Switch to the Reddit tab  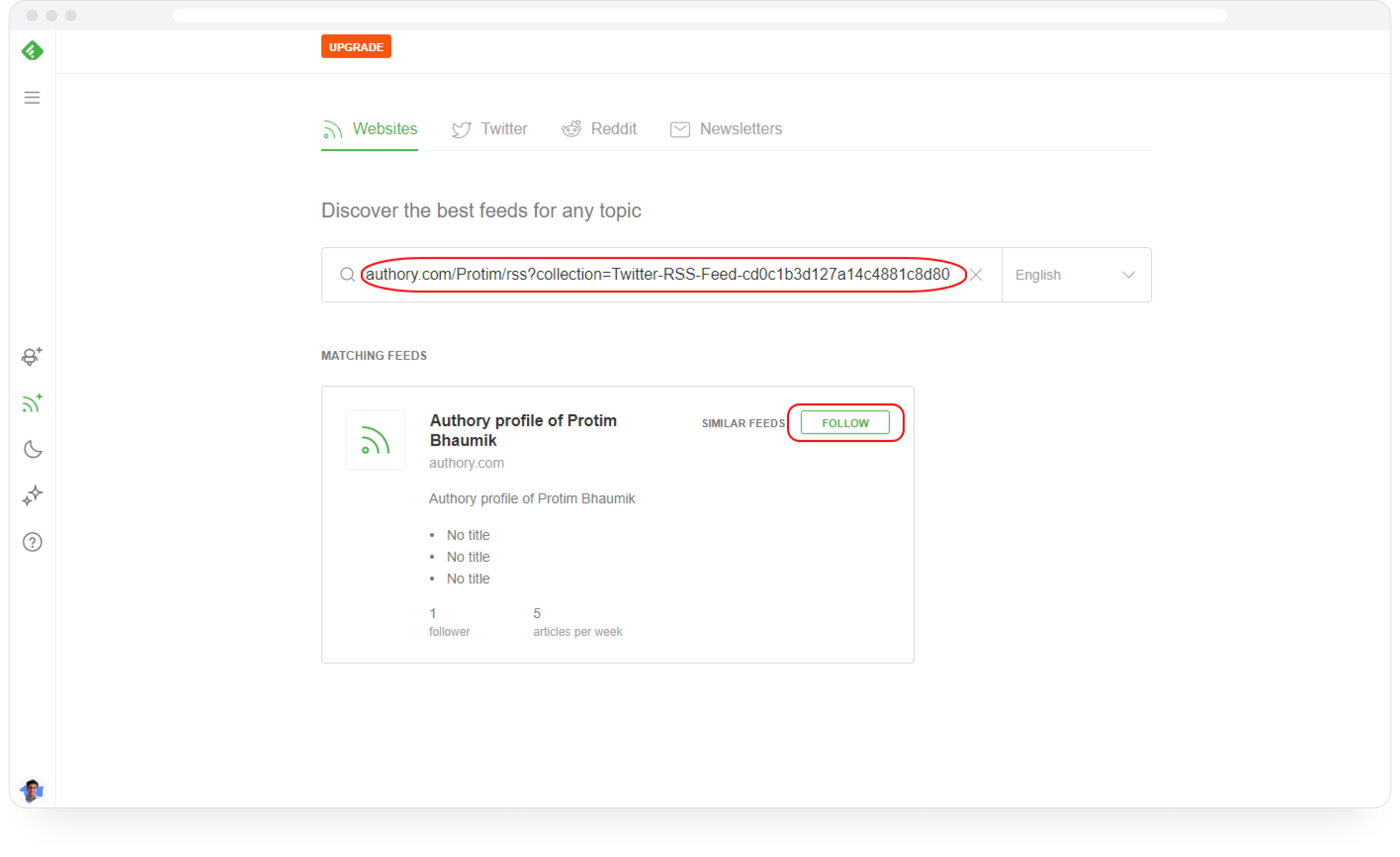tap(599, 129)
